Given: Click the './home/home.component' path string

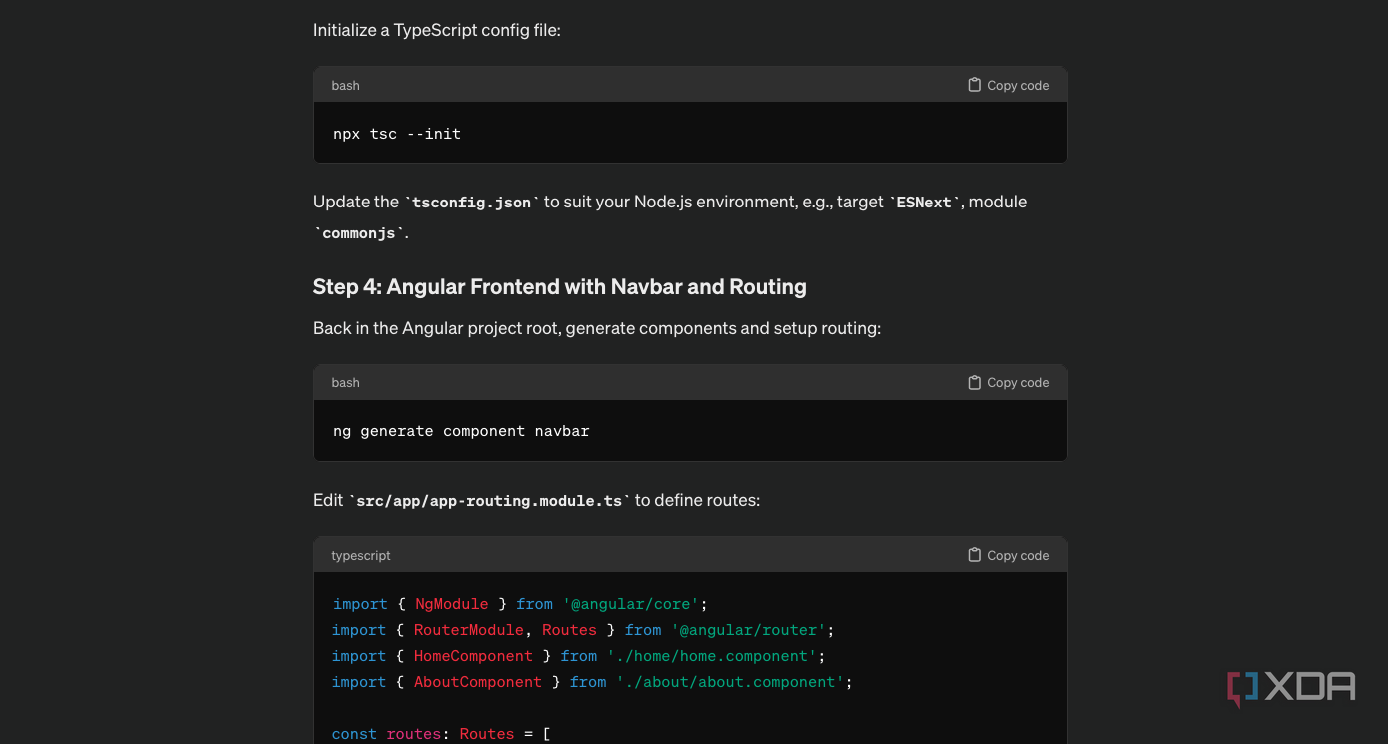Looking at the screenshot, I should tap(712, 656).
